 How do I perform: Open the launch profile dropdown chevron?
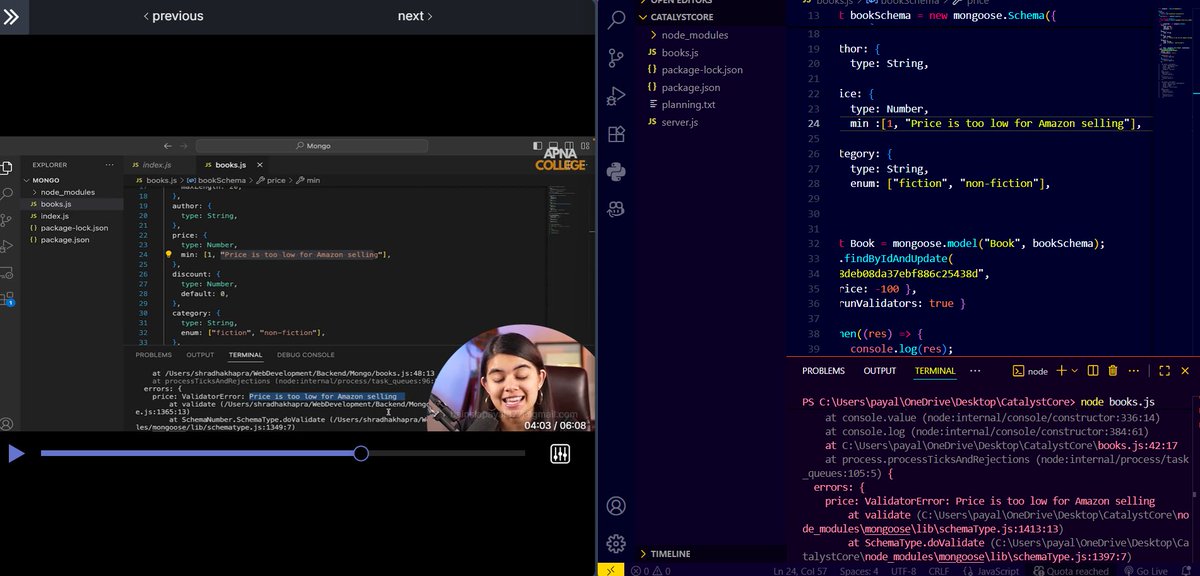click(1075, 371)
